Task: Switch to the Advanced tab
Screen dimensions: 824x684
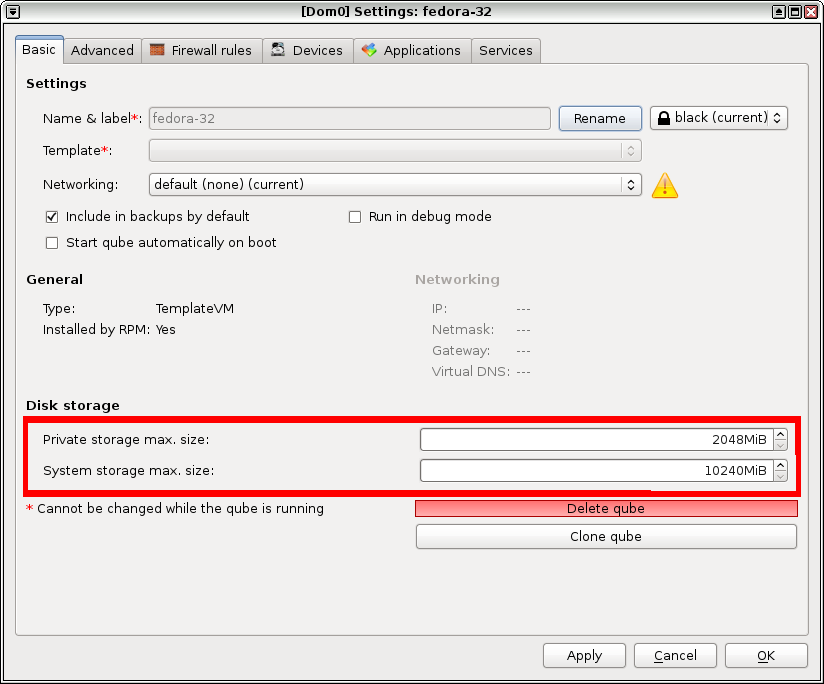Action: pos(102,49)
